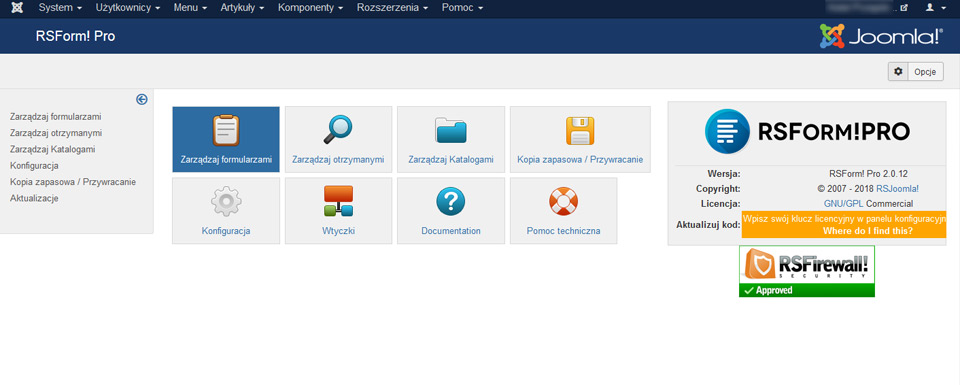Click the lifebuoy icon for Pomoc techniczna
960x385 pixels.
(563, 201)
